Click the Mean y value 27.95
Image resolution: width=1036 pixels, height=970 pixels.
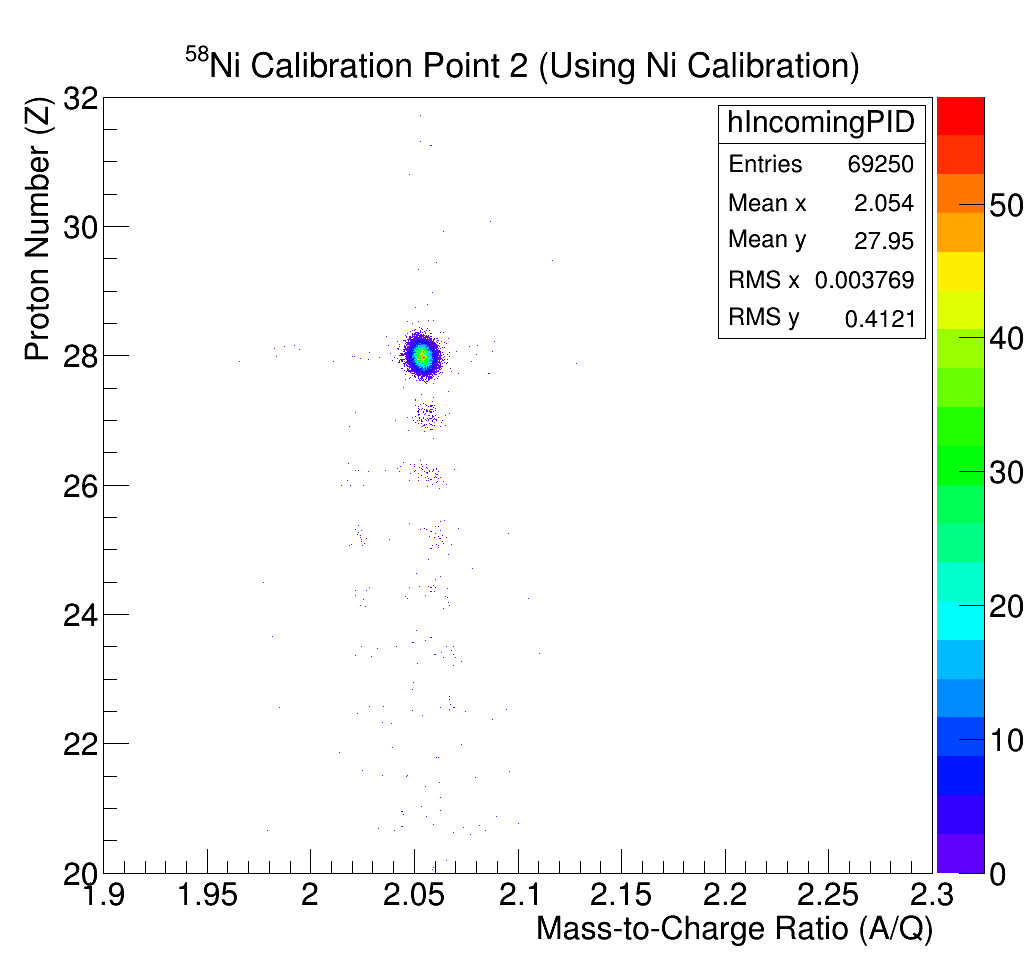point(885,241)
